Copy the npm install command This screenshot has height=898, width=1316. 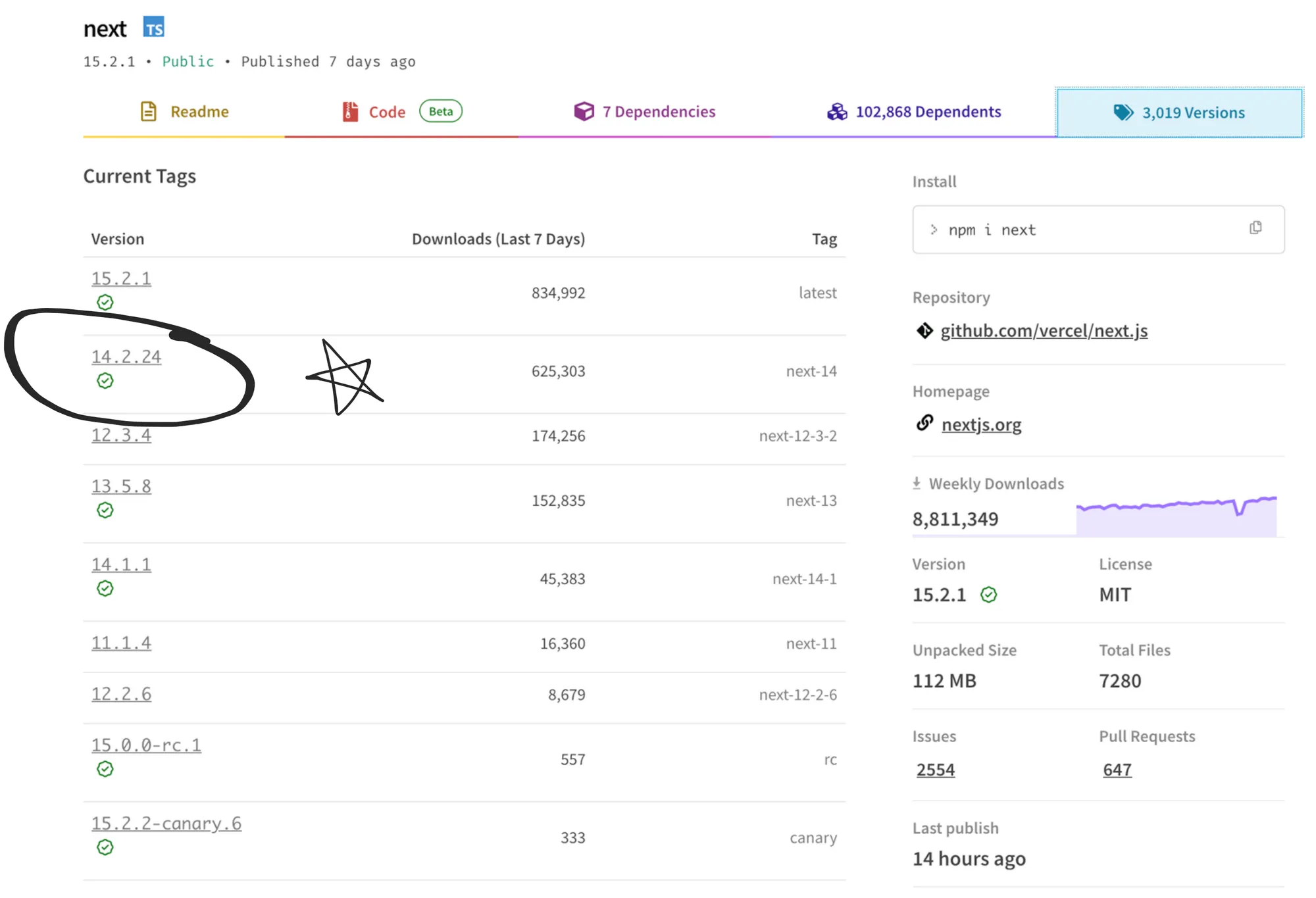(1255, 228)
